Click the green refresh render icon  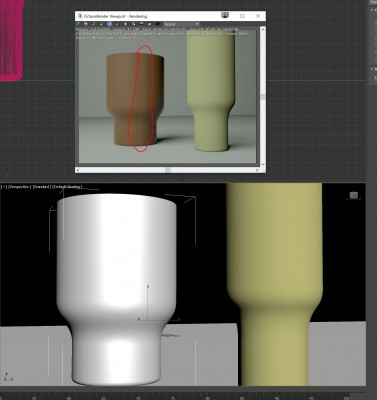pyautogui.click(x=94, y=24)
